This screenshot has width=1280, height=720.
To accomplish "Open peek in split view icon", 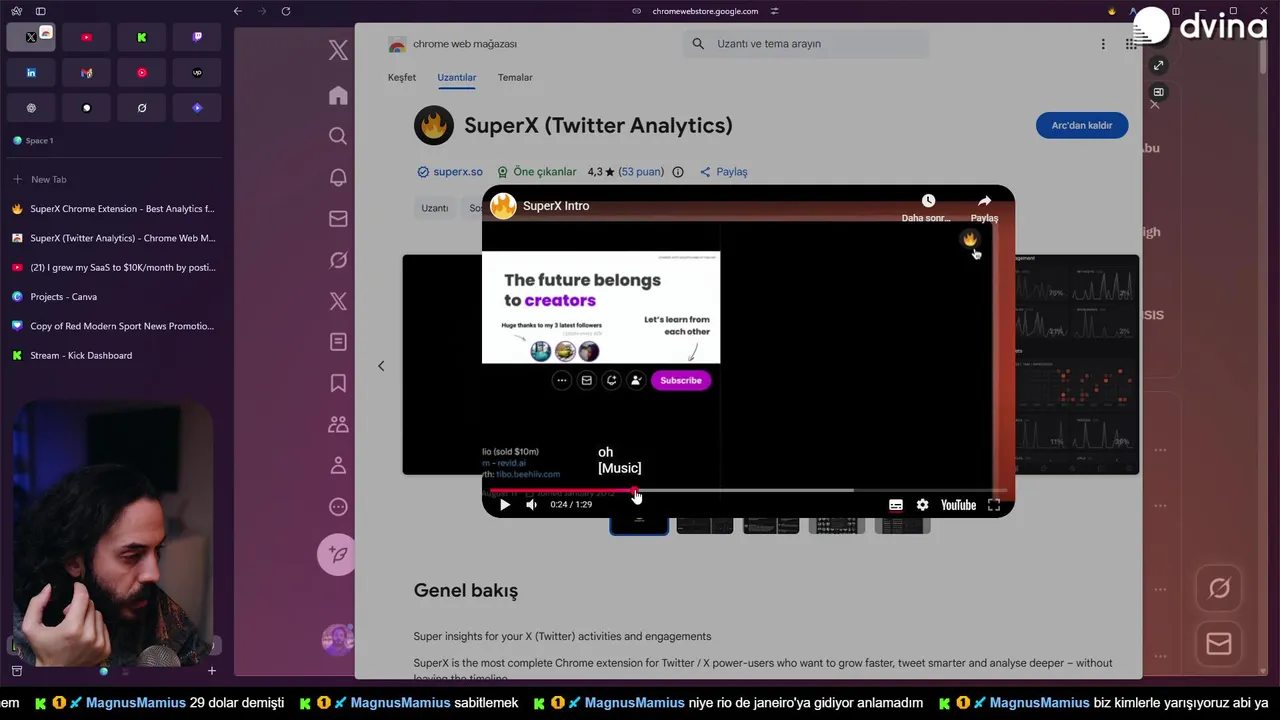I will pos(1158,92).
